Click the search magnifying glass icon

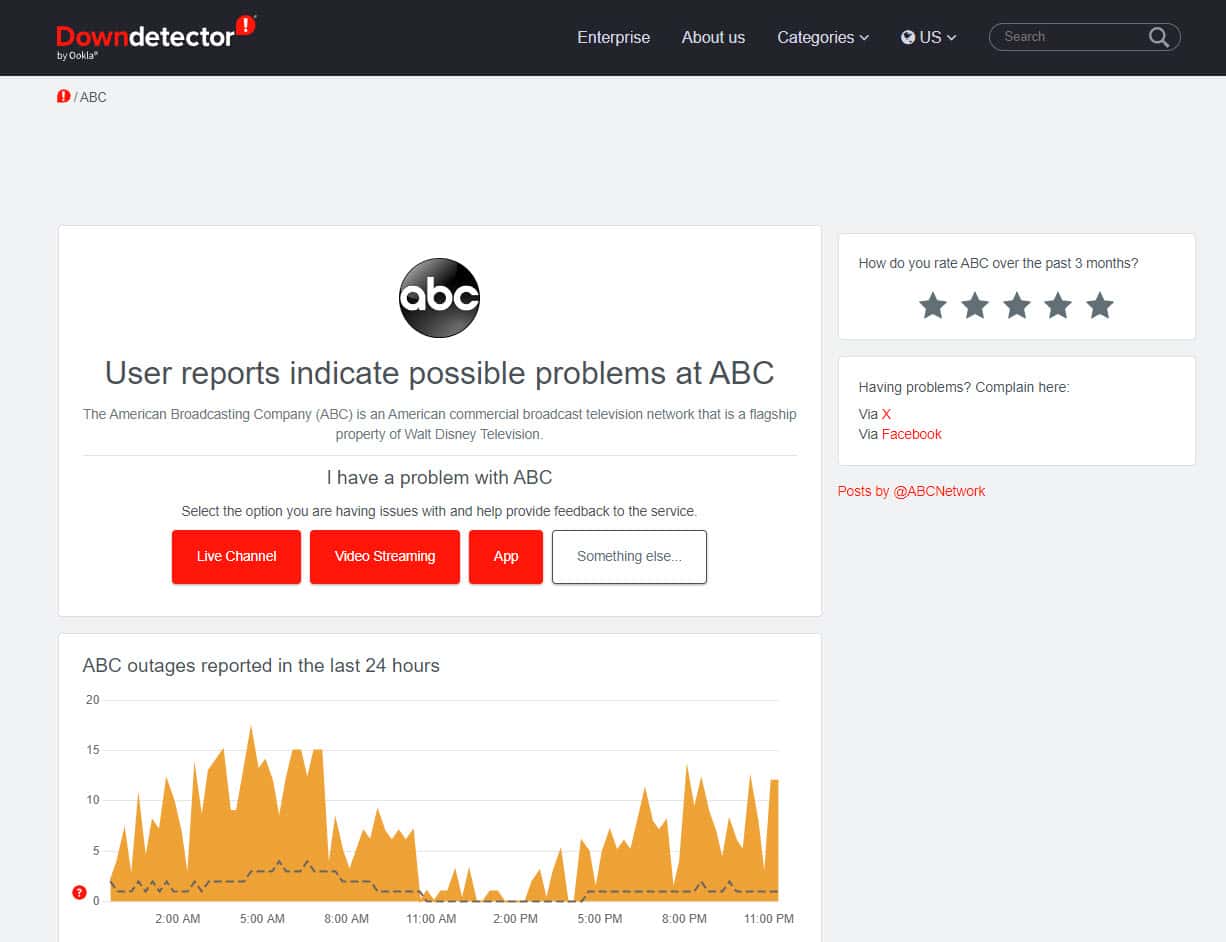(1157, 36)
